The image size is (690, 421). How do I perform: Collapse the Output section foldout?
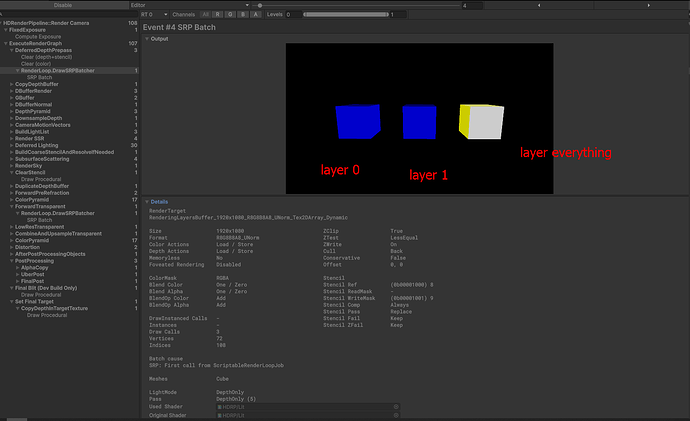pos(146,39)
